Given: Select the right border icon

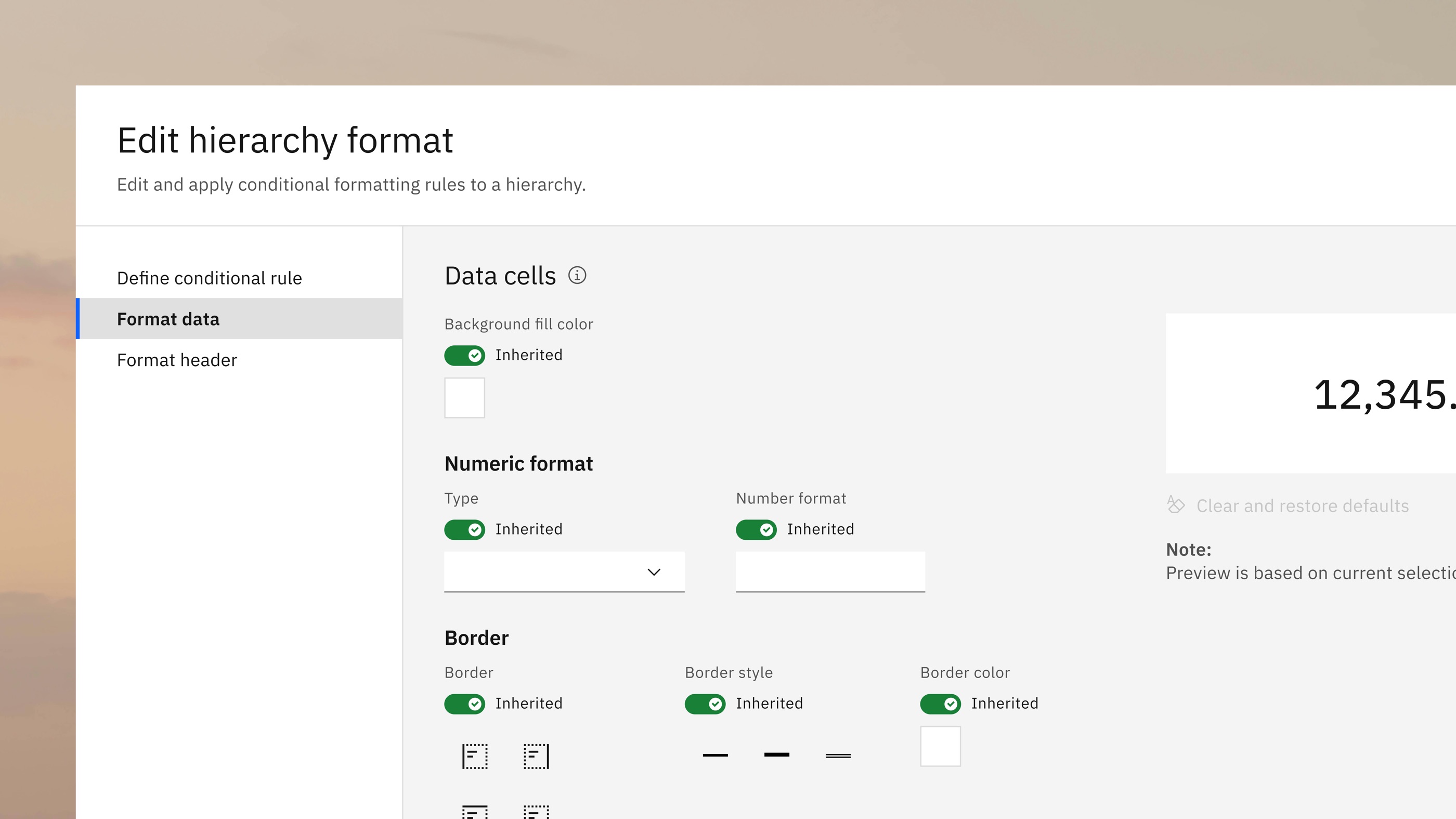Looking at the screenshot, I should (536, 756).
